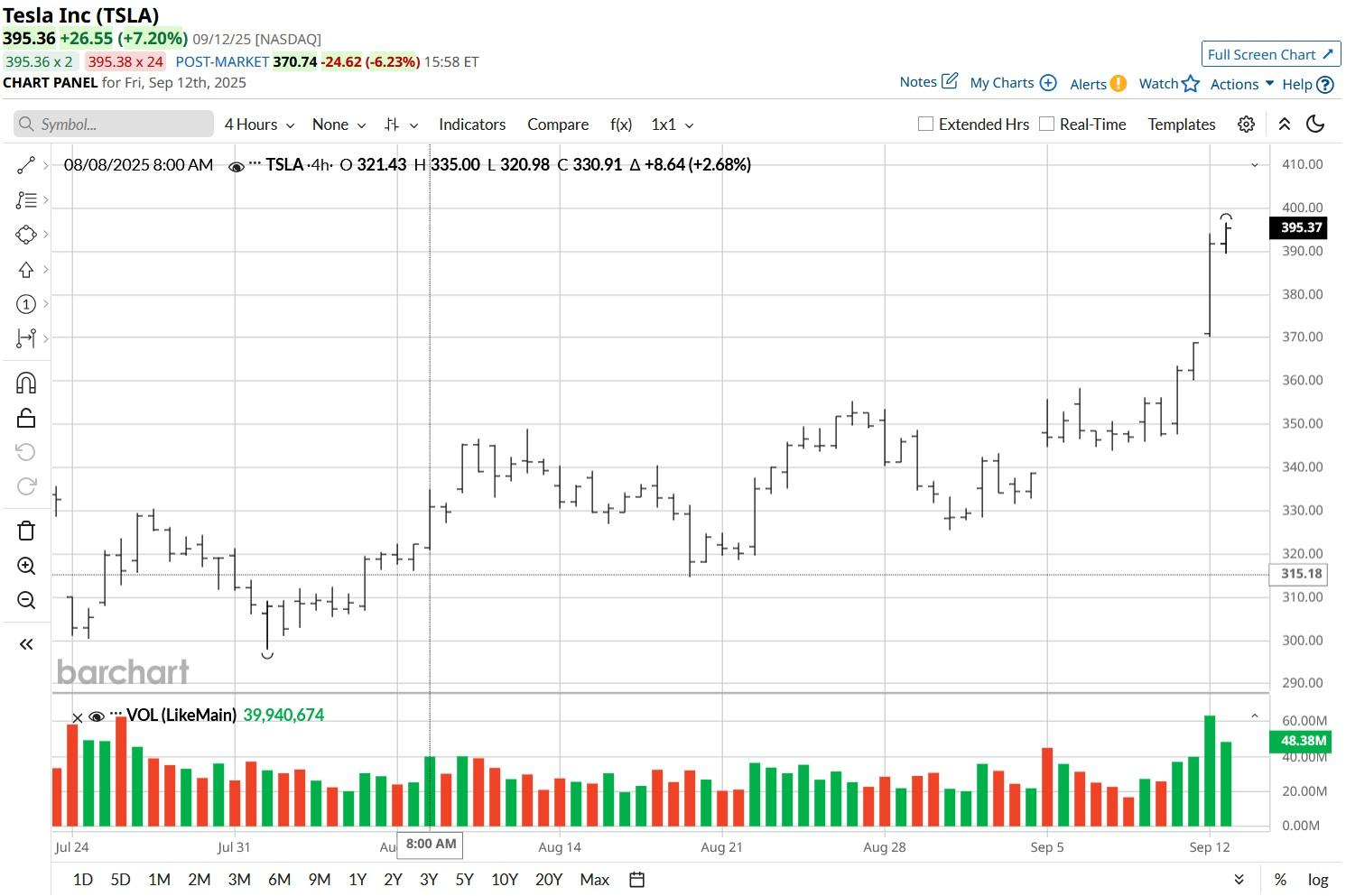Select the trend line drawing tool
The width and height of the screenshot is (1346, 896).
point(25,165)
